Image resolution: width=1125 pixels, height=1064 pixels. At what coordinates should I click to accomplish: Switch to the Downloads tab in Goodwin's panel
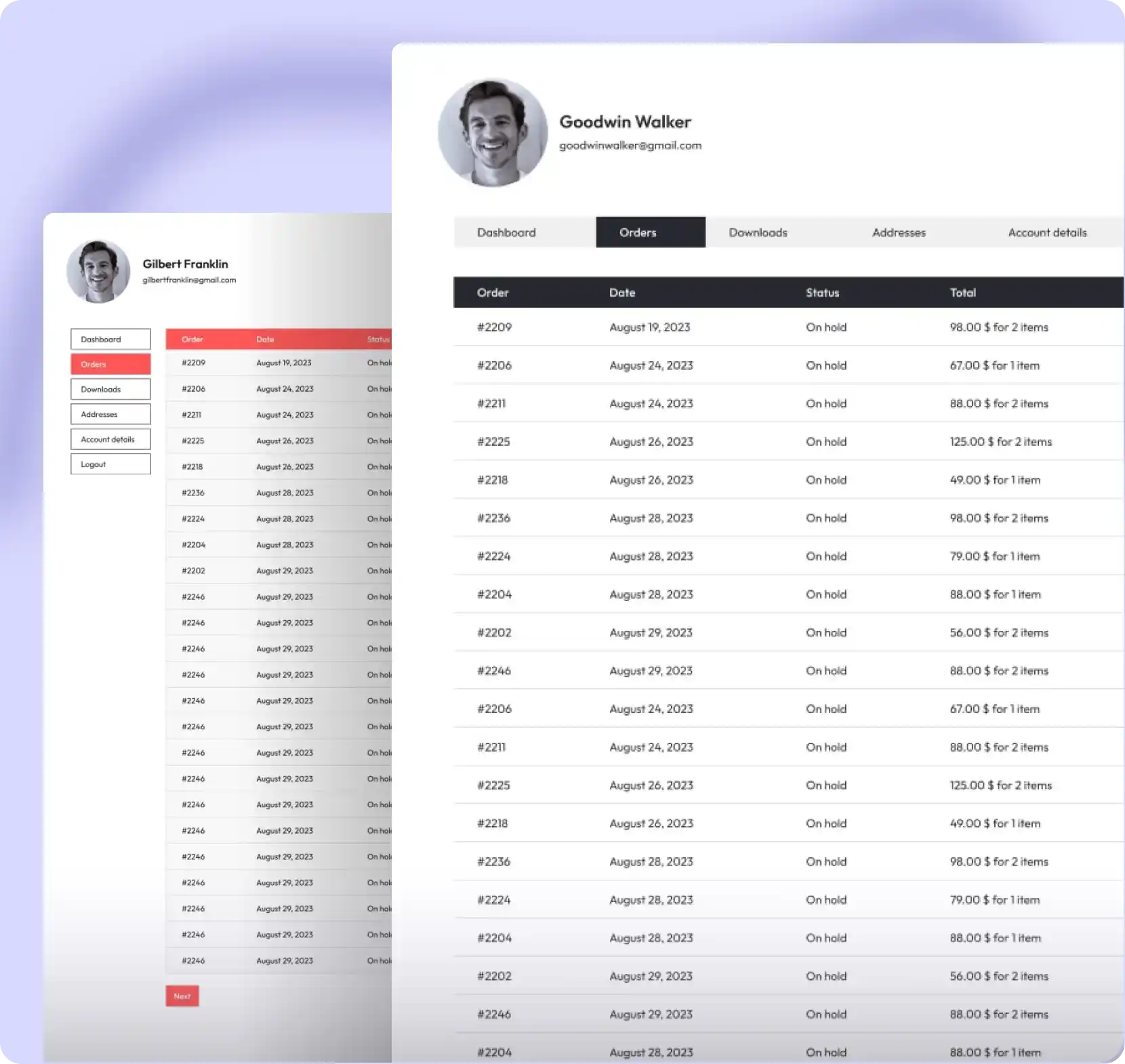[x=758, y=232]
